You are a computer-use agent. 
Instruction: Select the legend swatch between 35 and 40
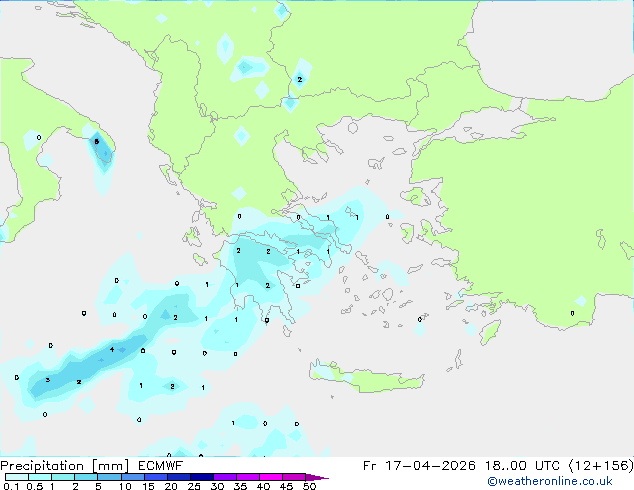[248, 477]
